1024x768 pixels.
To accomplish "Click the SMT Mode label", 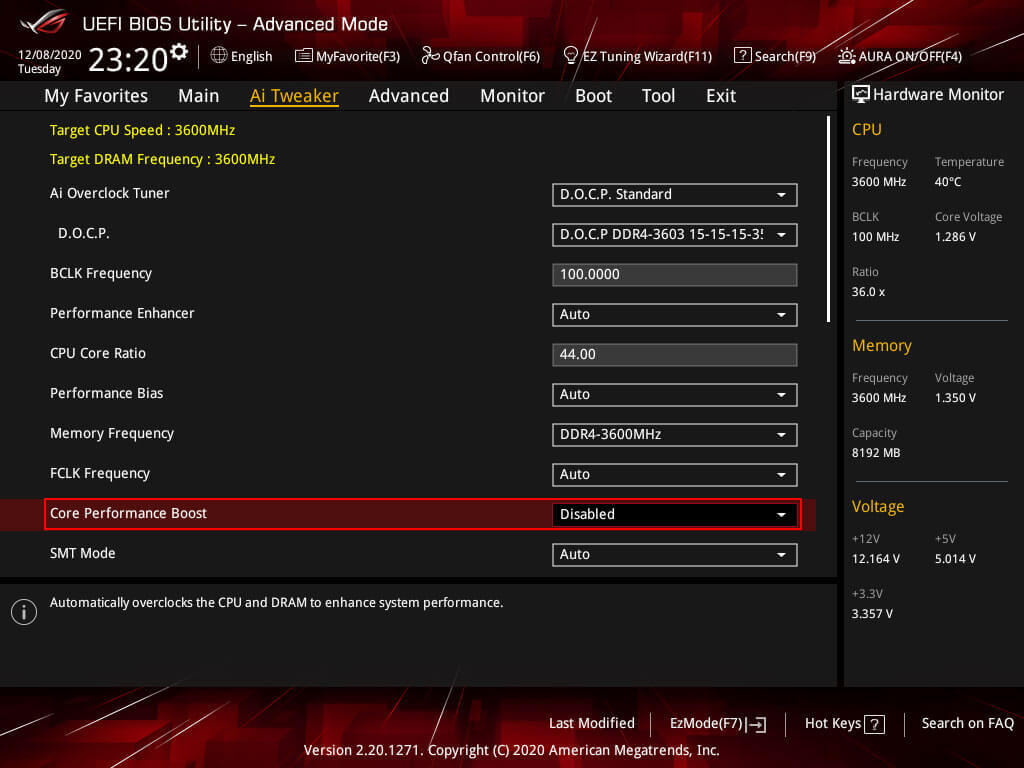I will click(83, 553).
